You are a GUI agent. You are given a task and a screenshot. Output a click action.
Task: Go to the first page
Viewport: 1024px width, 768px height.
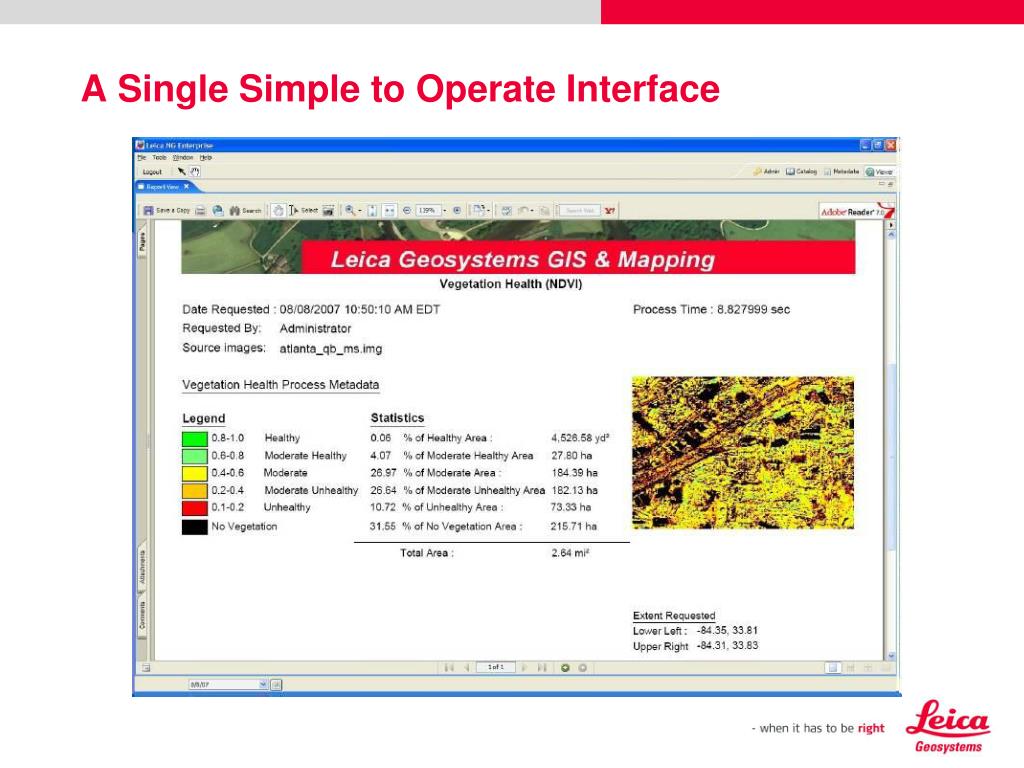click(449, 667)
